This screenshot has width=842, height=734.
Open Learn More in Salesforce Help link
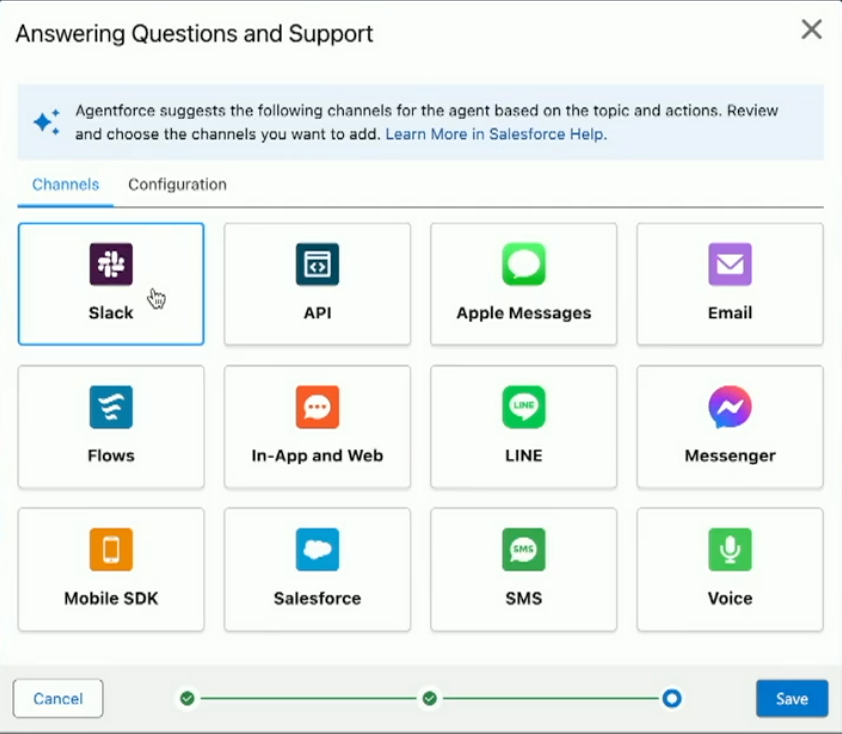pos(496,134)
